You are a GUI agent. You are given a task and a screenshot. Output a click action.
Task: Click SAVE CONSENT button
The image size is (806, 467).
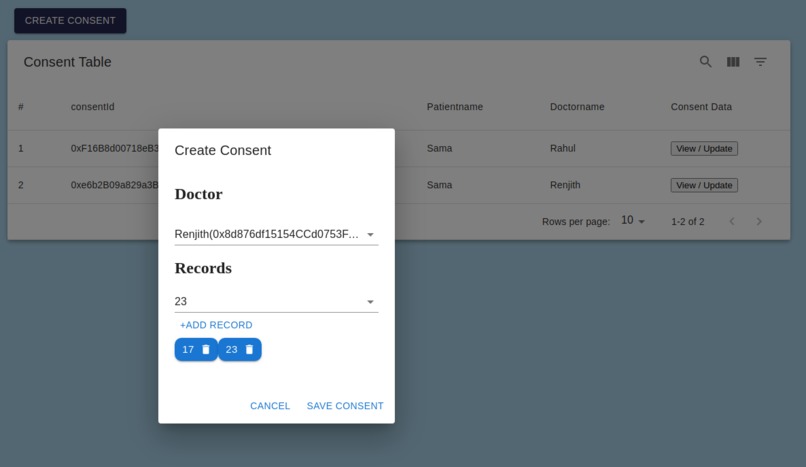[x=345, y=406]
